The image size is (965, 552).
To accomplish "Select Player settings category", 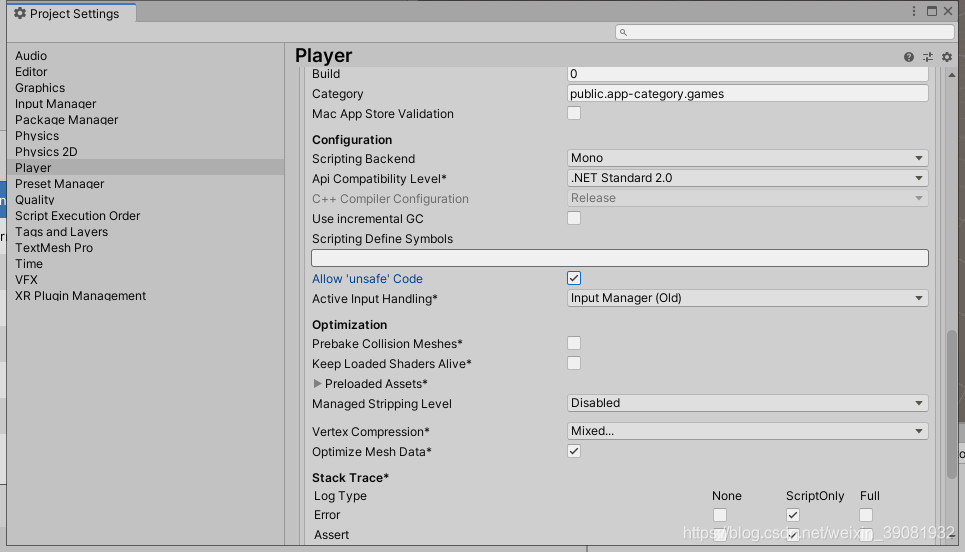I will (145, 167).
